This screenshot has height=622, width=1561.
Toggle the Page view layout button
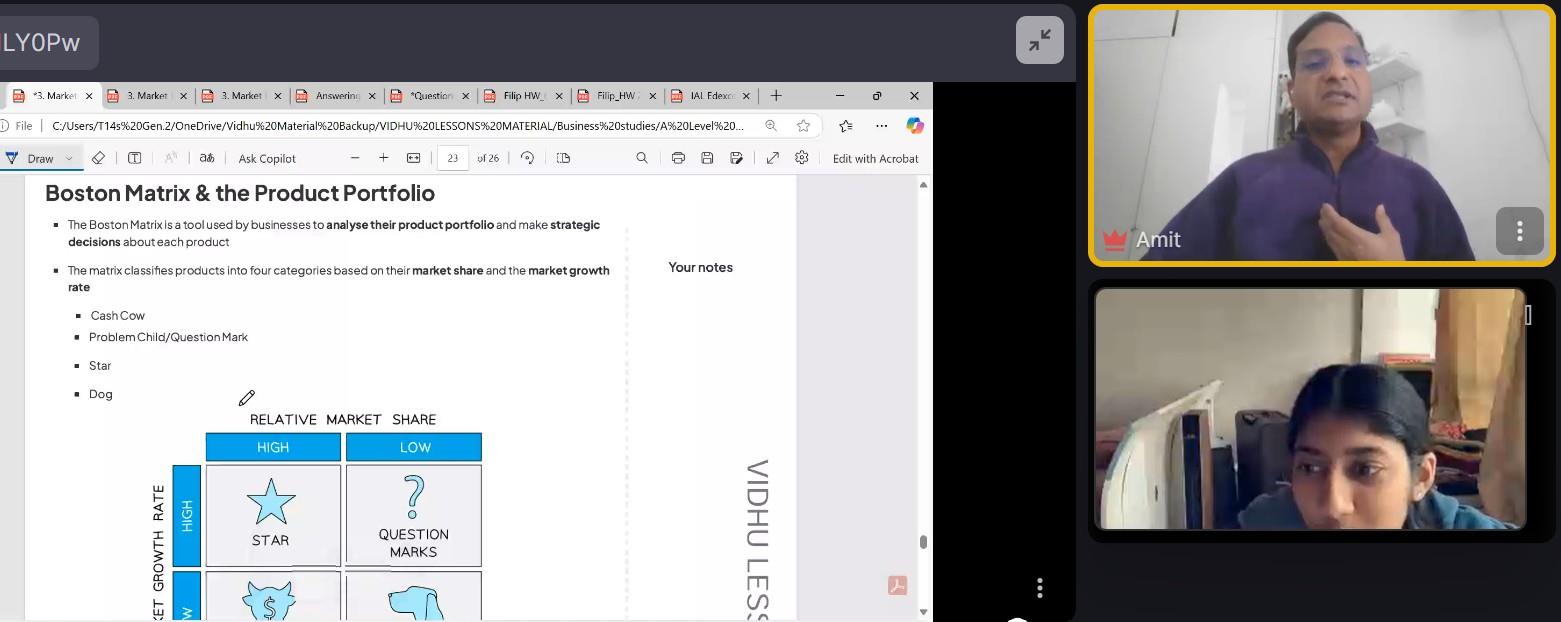click(x=563, y=158)
